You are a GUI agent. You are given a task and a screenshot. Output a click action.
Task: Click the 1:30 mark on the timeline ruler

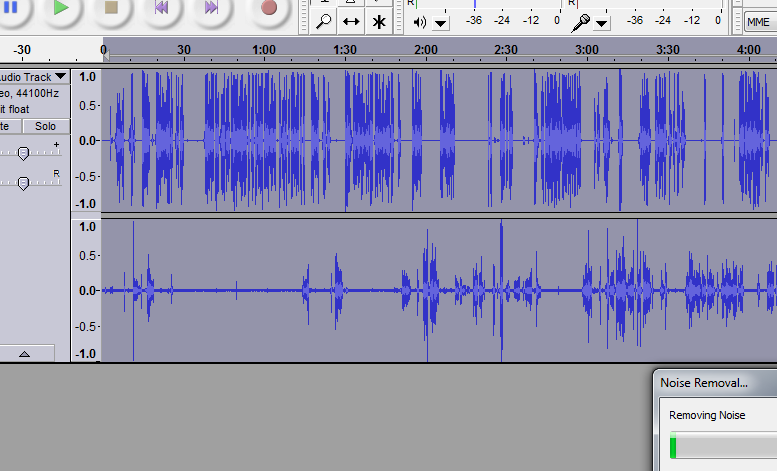tap(345, 50)
